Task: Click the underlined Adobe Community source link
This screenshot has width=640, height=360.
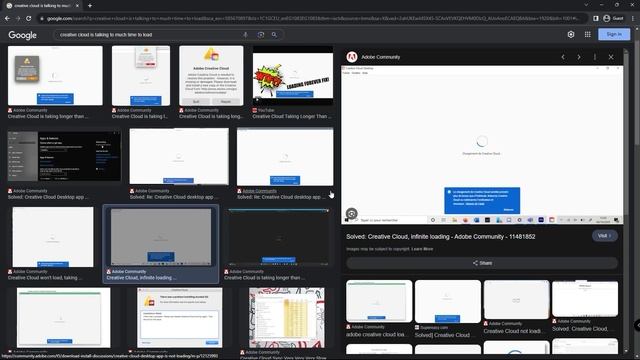Action: pos(259,191)
